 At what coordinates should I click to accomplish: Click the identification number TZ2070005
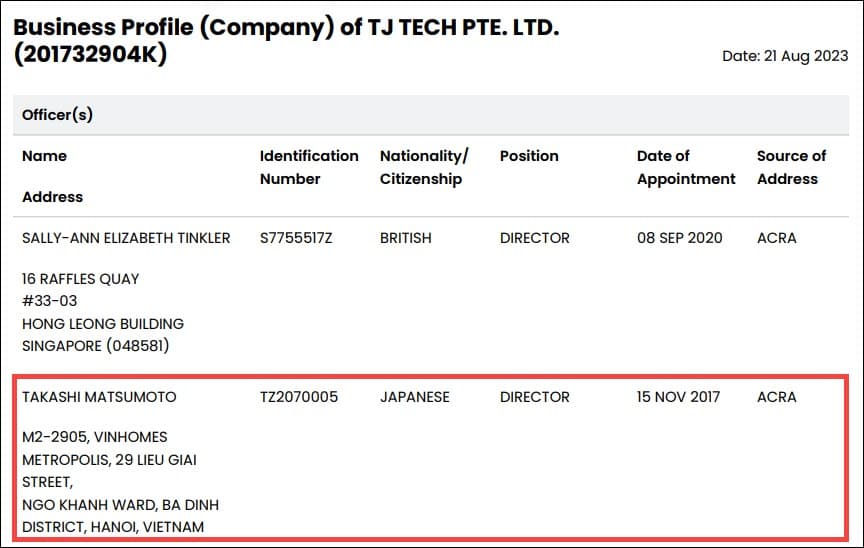coord(299,397)
